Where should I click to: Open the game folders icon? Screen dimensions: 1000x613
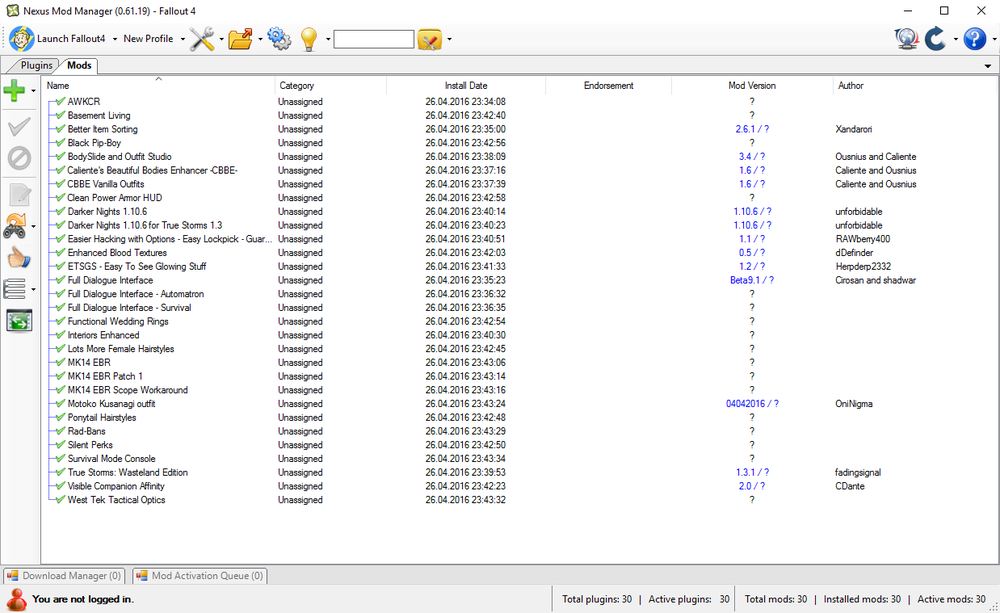[240, 39]
